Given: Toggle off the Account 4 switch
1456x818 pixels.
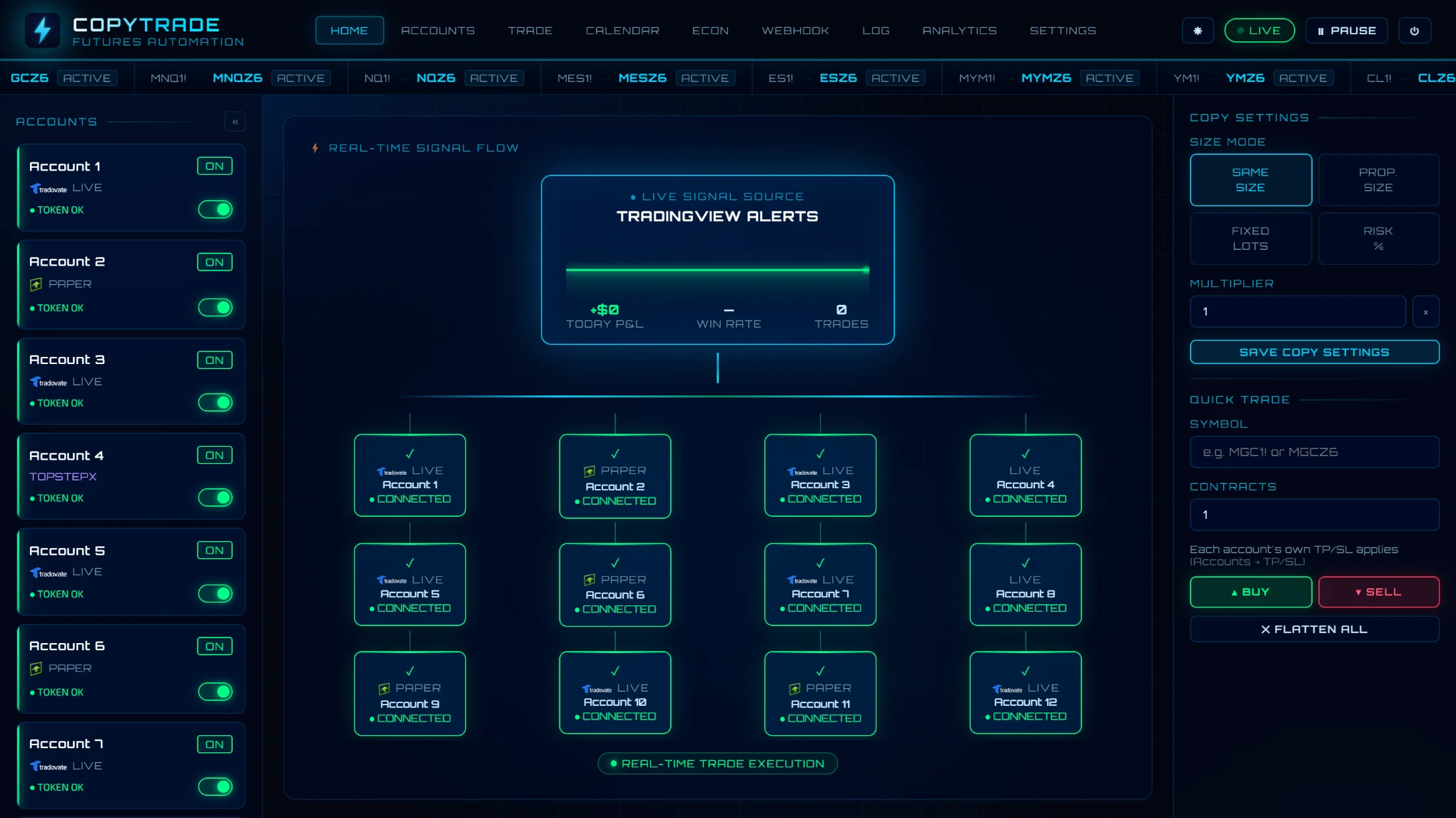Looking at the screenshot, I should coord(216,498).
